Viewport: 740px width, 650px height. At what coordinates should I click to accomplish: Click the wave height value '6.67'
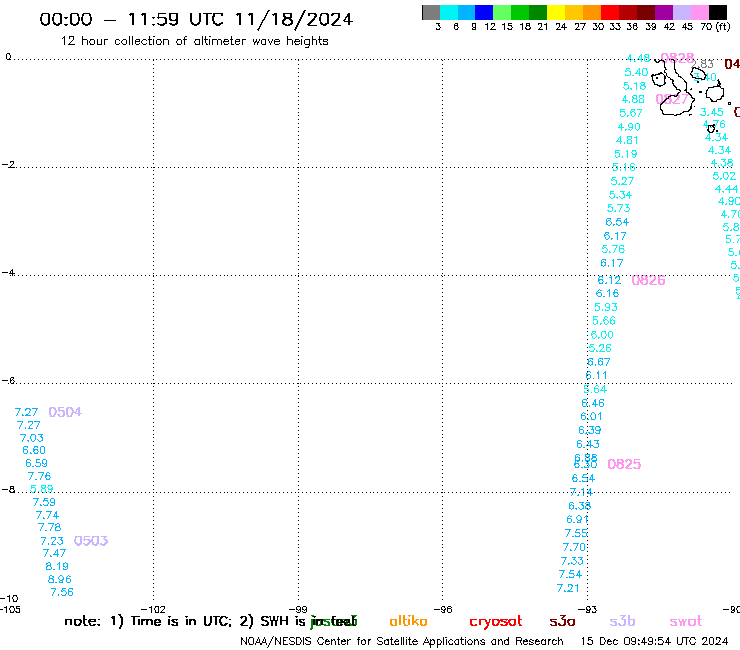[598, 362]
